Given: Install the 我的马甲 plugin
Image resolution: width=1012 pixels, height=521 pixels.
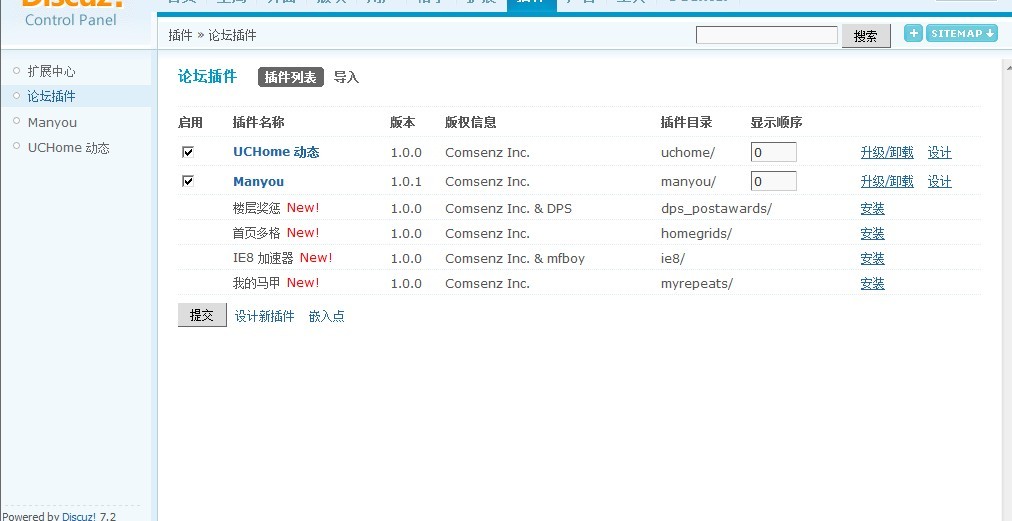Looking at the screenshot, I should [x=873, y=283].
